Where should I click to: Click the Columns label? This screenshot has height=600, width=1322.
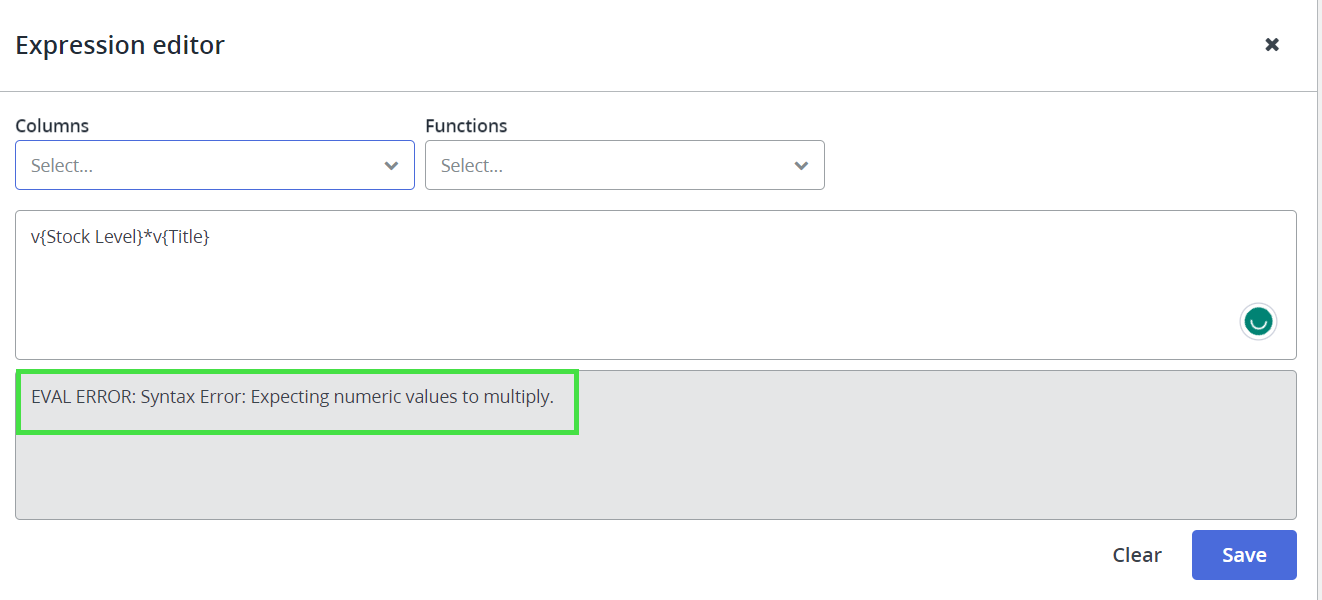[x=52, y=126]
